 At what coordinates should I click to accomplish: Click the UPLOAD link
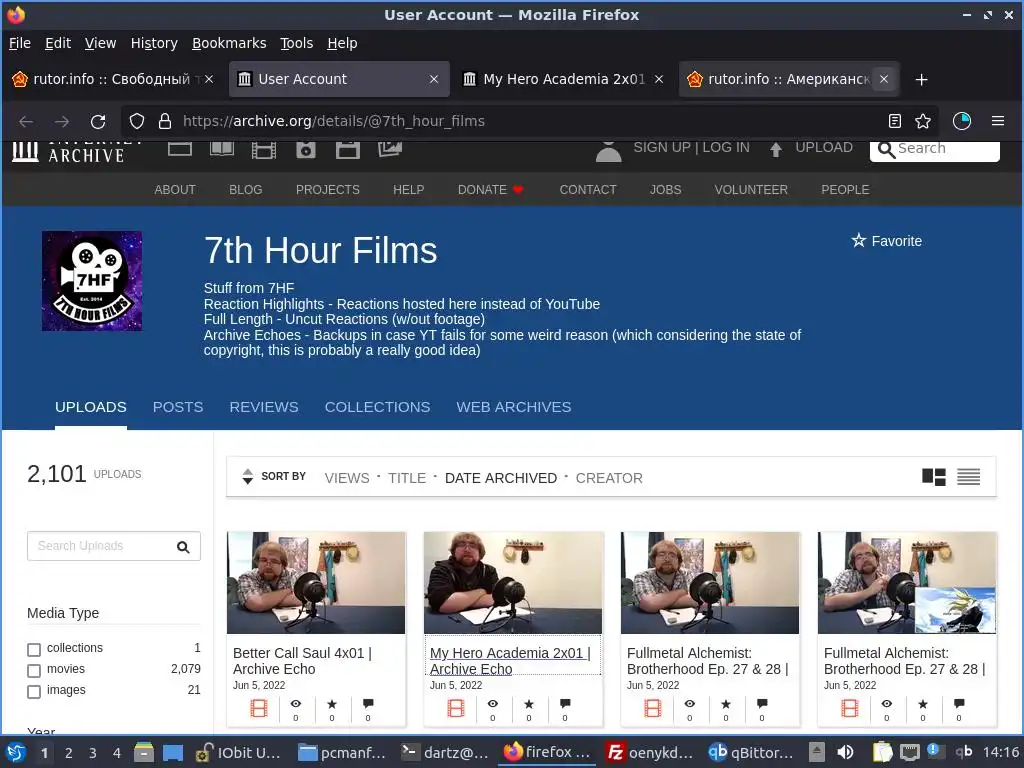pos(824,148)
